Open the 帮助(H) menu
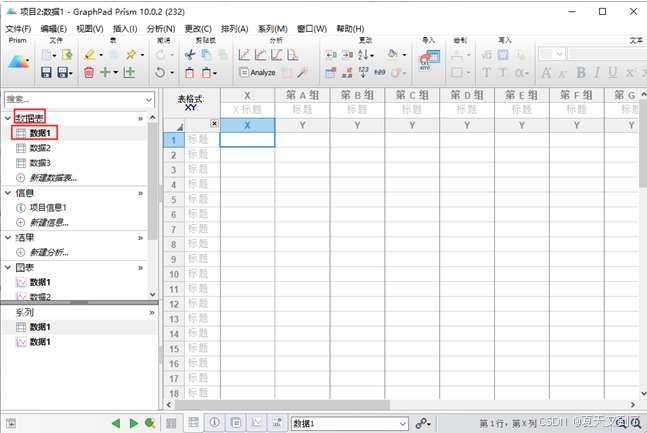This screenshot has height=433, width=647. coord(350,29)
